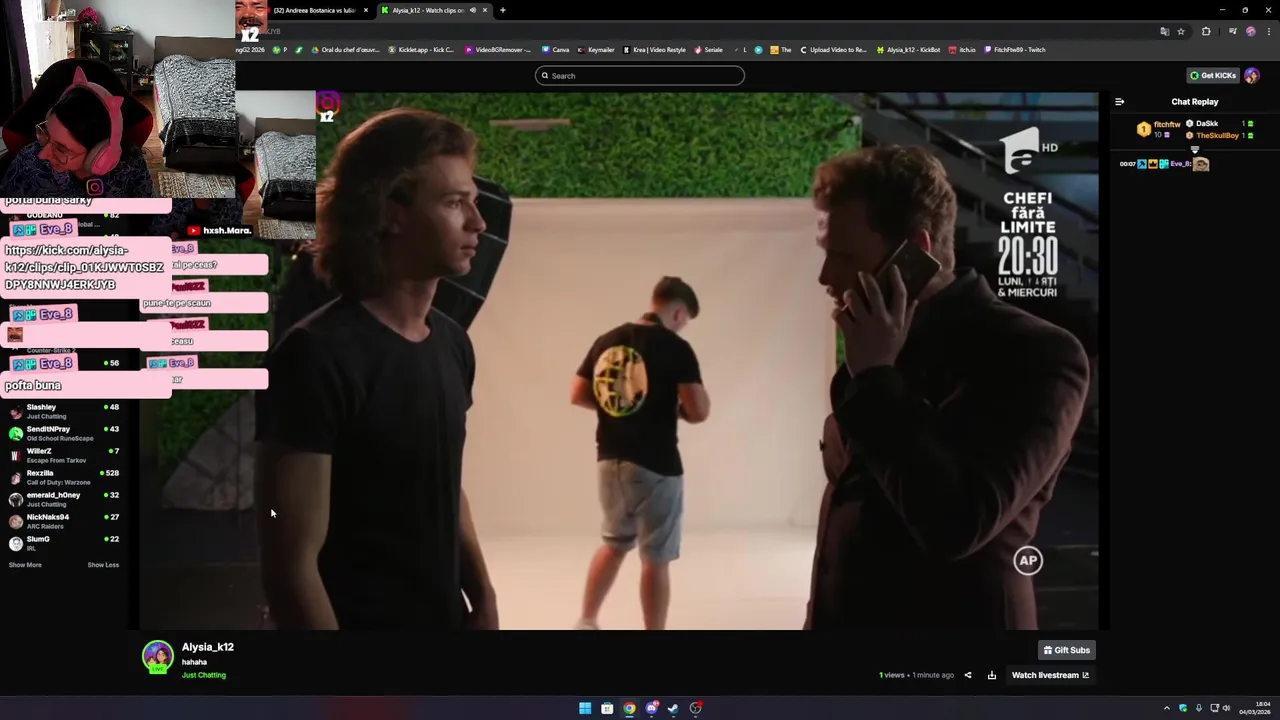1280x720 pixels.
Task: Open a new browser tab
Action: pos(503,10)
